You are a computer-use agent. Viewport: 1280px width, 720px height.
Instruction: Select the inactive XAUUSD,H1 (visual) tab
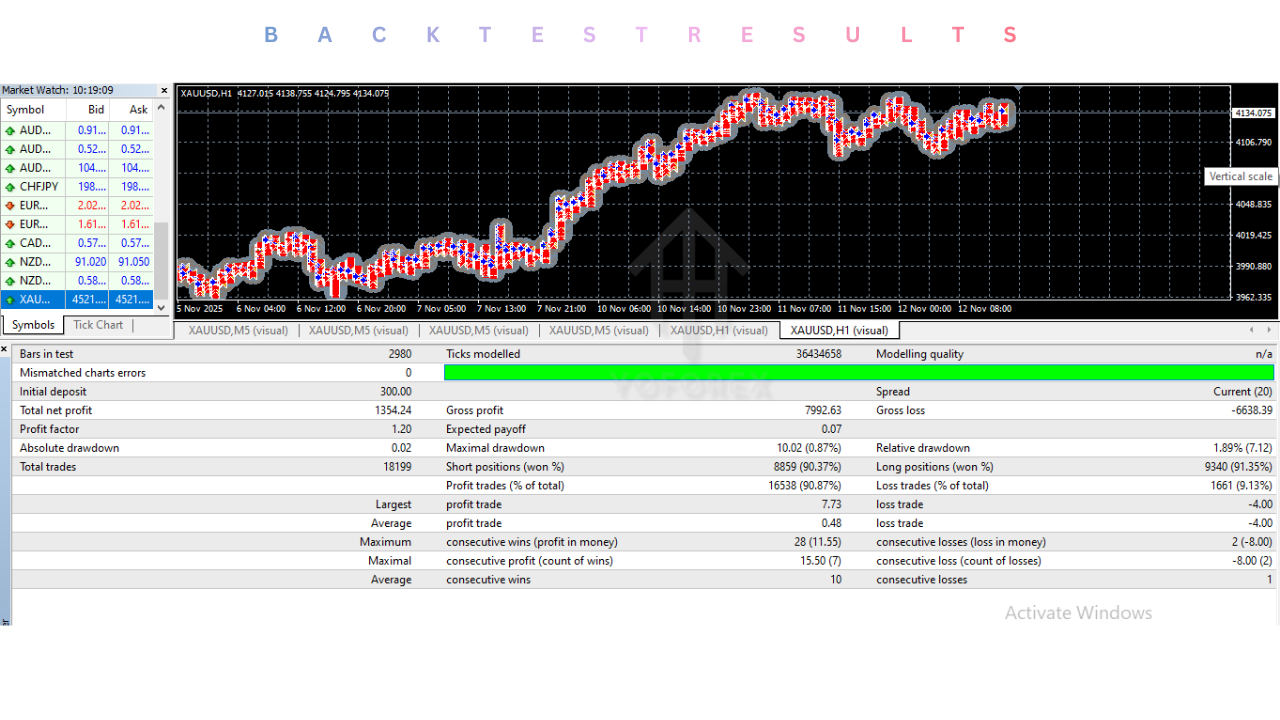click(718, 329)
